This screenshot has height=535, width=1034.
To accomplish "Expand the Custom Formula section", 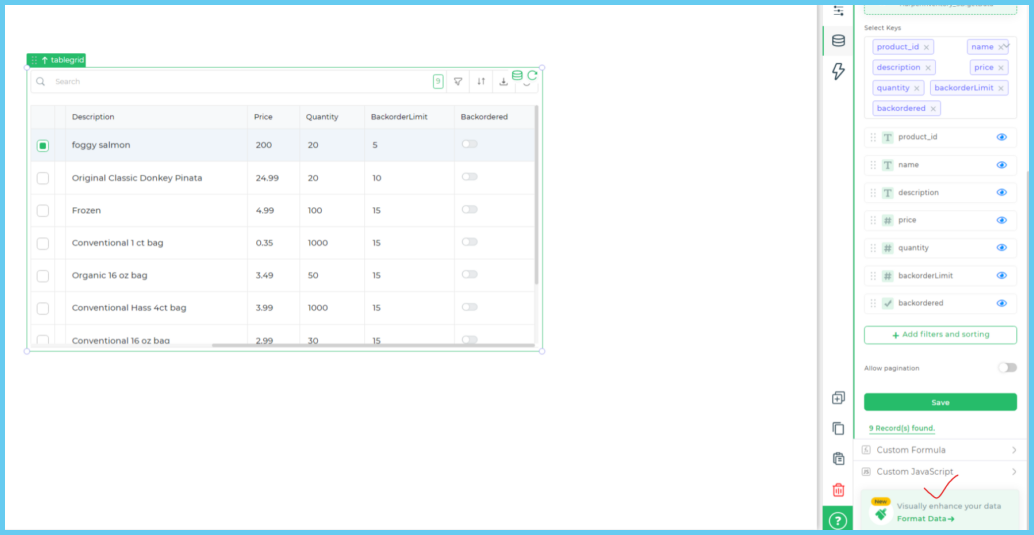I will (x=939, y=450).
